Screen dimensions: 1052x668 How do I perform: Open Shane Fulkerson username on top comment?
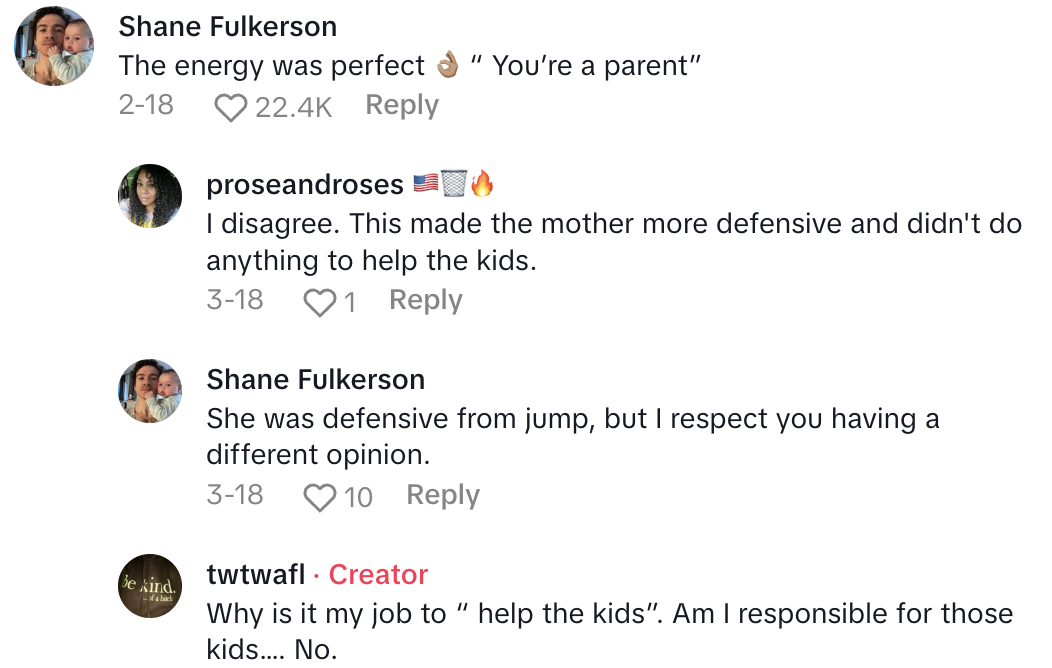point(228,26)
